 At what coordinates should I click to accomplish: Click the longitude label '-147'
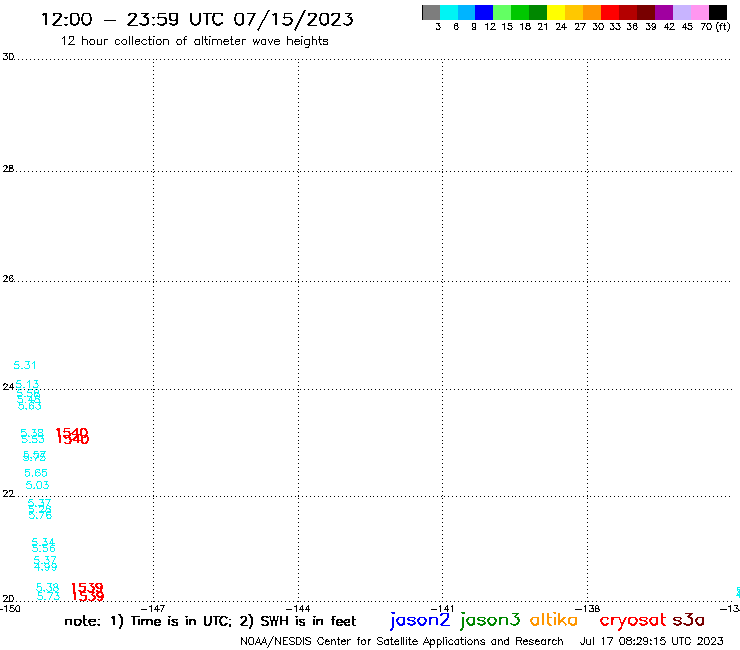coord(153,609)
